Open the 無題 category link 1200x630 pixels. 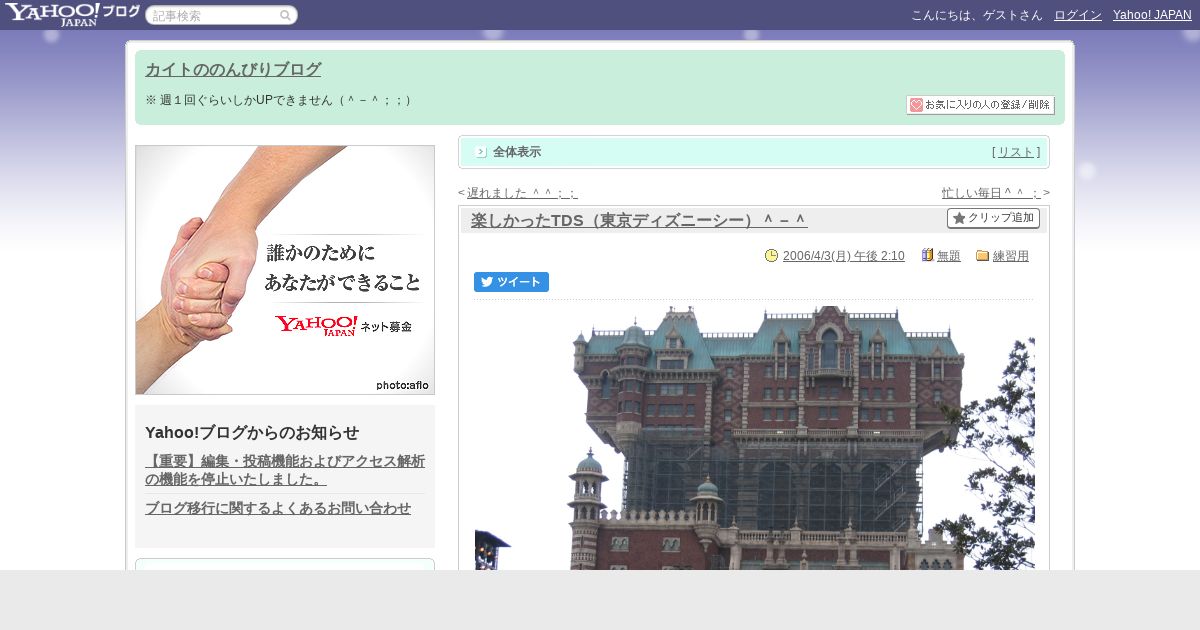[x=949, y=256]
